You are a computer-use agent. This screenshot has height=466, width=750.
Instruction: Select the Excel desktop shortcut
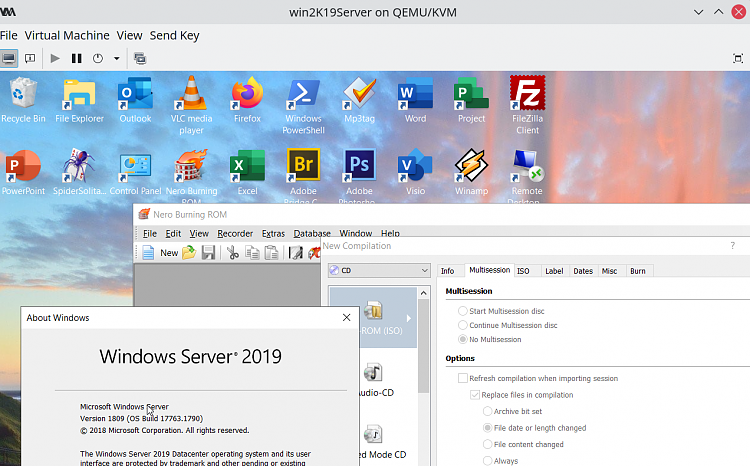tap(247, 172)
